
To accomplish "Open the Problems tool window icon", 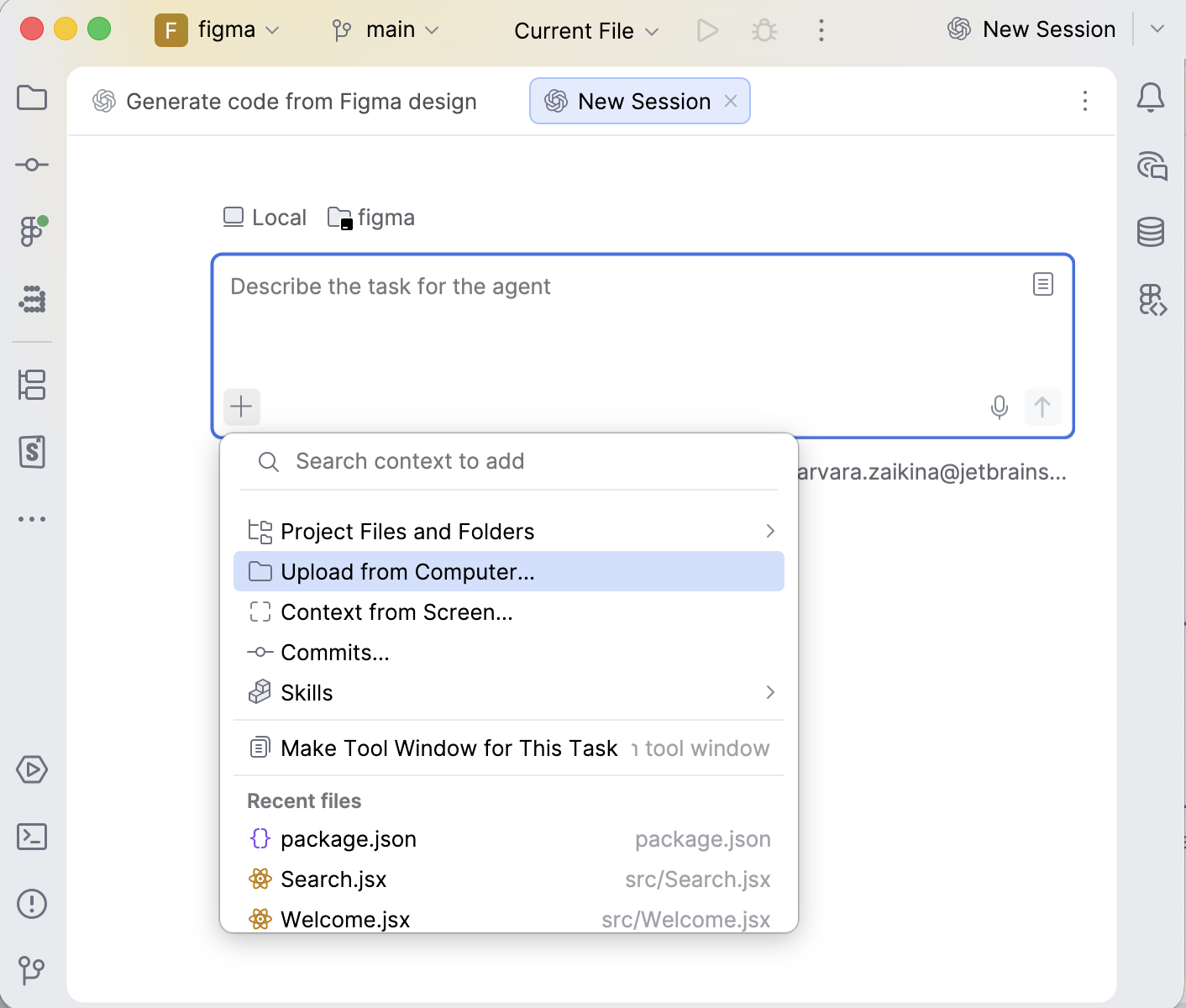I will tap(32, 904).
